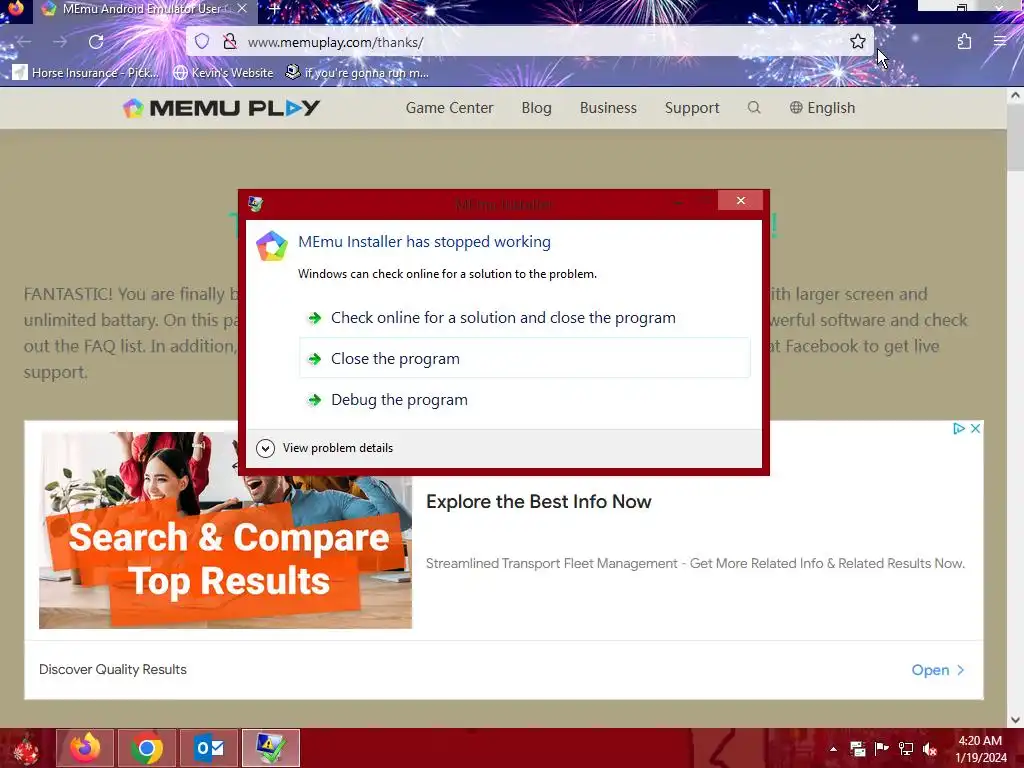Click the site search magnifier icon
This screenshot has width=1024, height=768.
pos(754,107)
